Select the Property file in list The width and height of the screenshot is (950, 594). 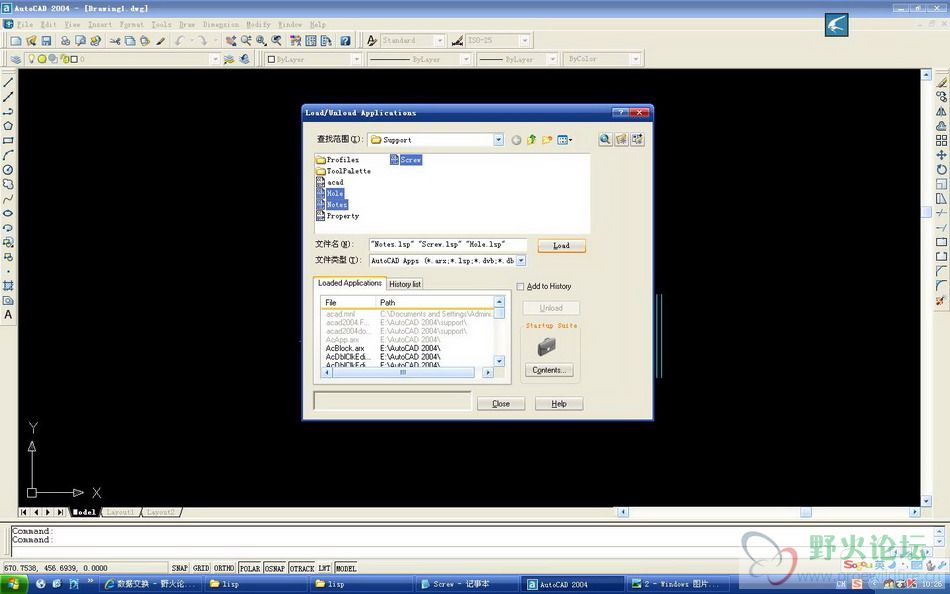click(x=337, y=216)
